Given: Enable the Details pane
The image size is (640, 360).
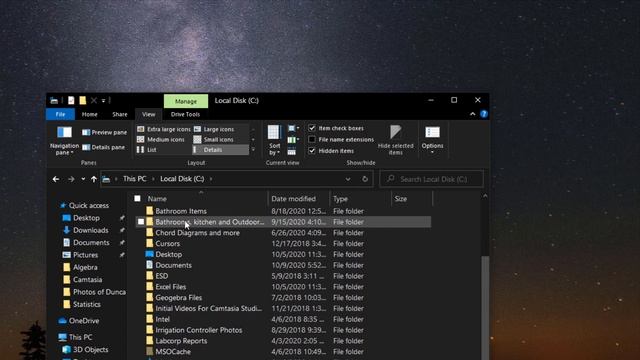Looking at the screenshot, I should (x=104, y=147).
